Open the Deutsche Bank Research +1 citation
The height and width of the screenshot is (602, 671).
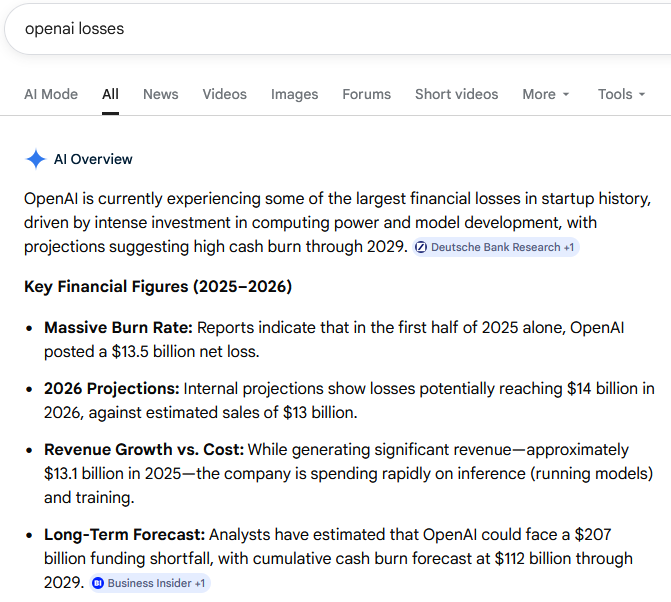pos(496,247)
